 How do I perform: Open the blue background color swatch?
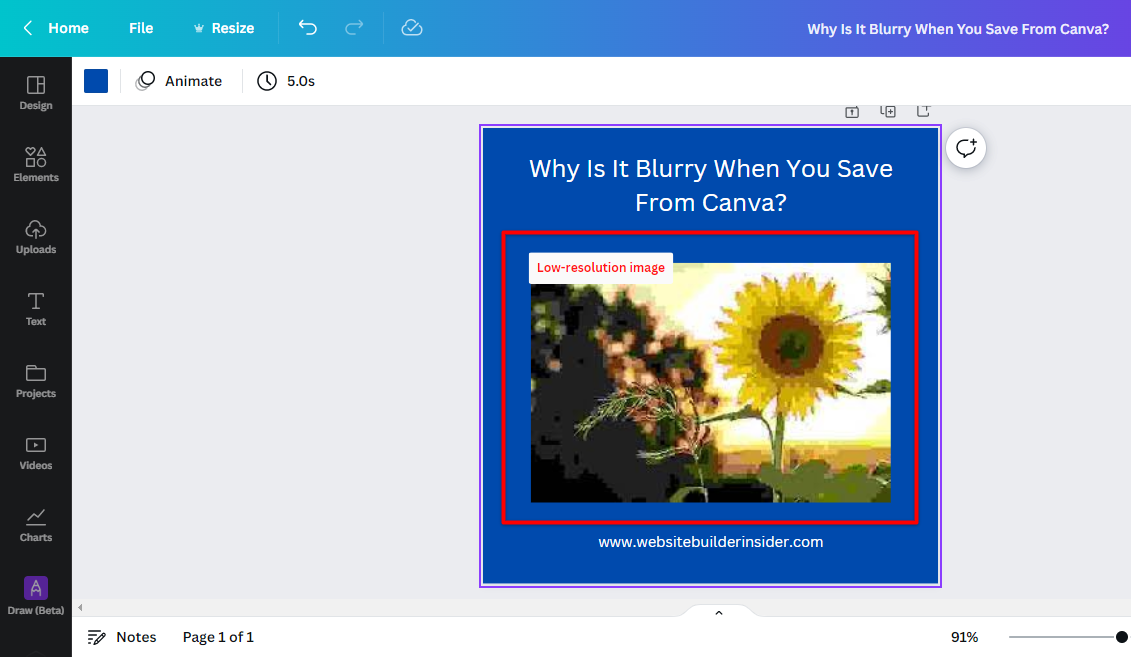[x=96, y=81]
